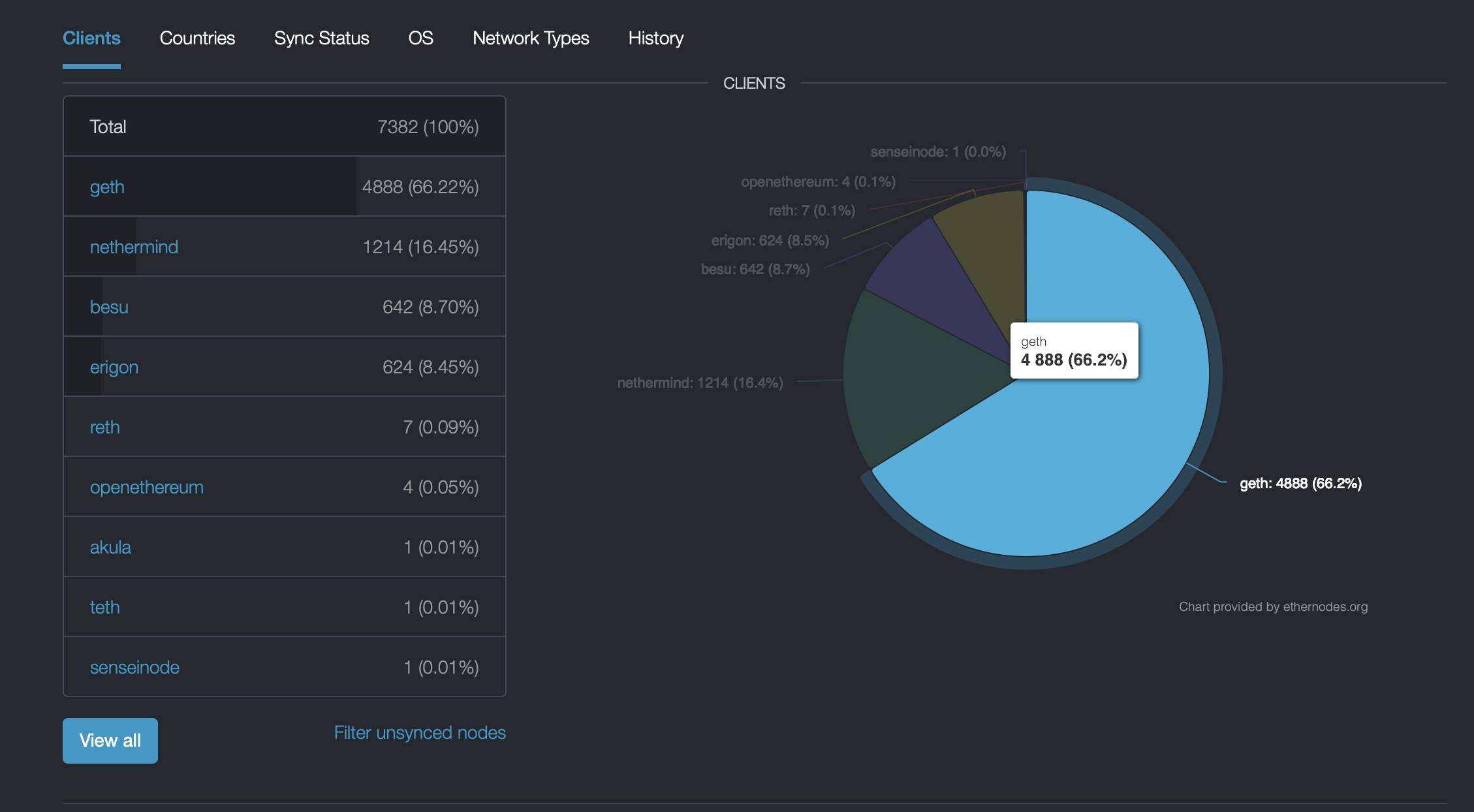
Task: Click the 'senseinode: 1 (0.0%)' chart label
Action: tap(938, 152)
